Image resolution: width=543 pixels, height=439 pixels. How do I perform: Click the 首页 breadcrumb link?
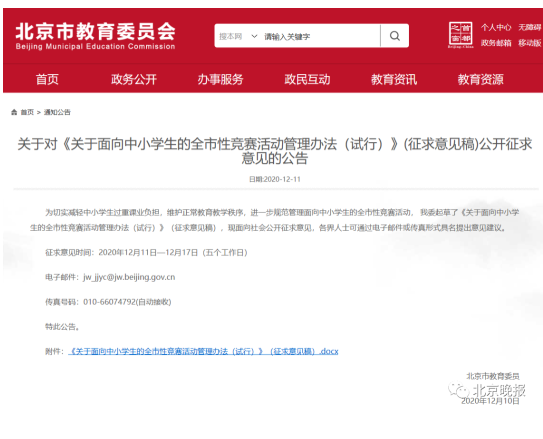coord(27,112)
